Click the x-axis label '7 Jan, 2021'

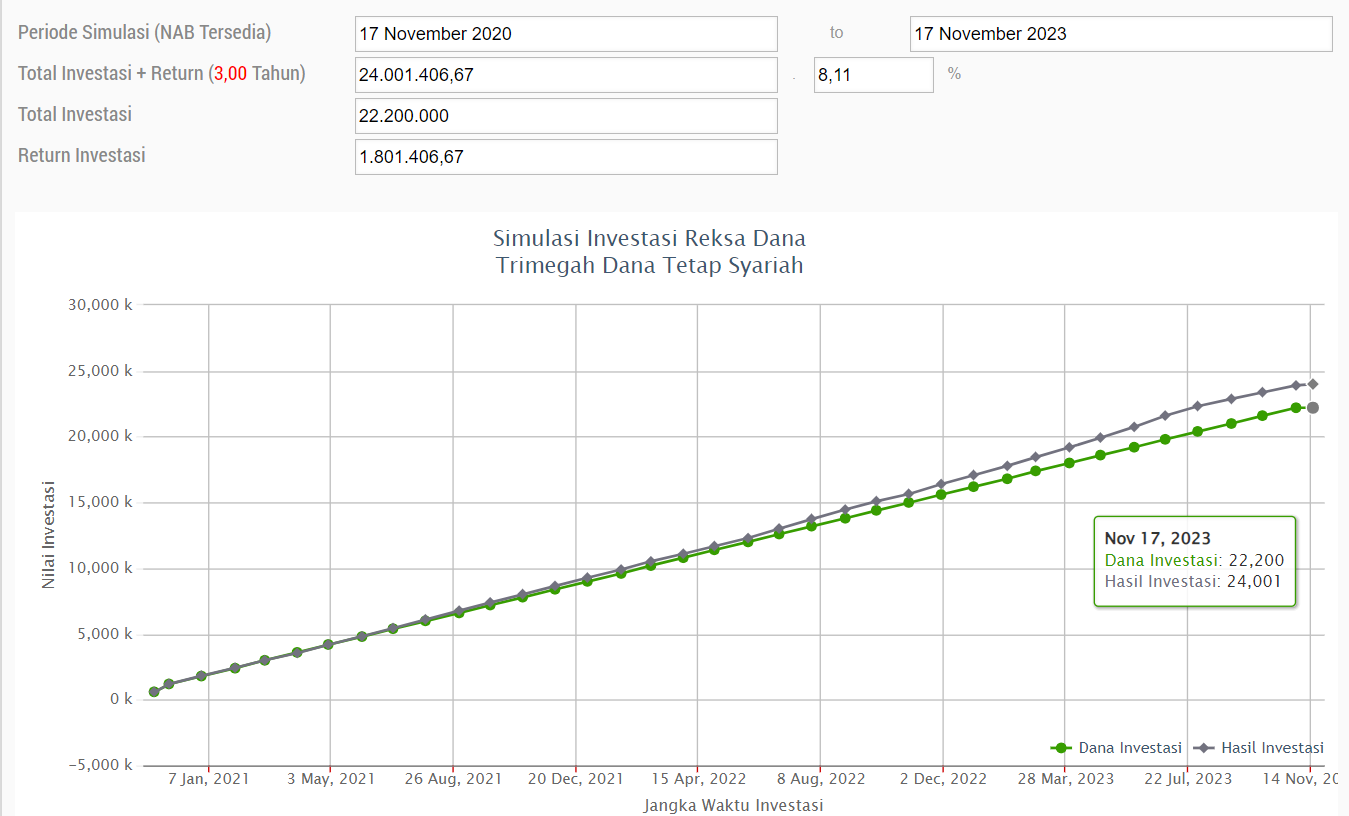(x=209, y=778)
